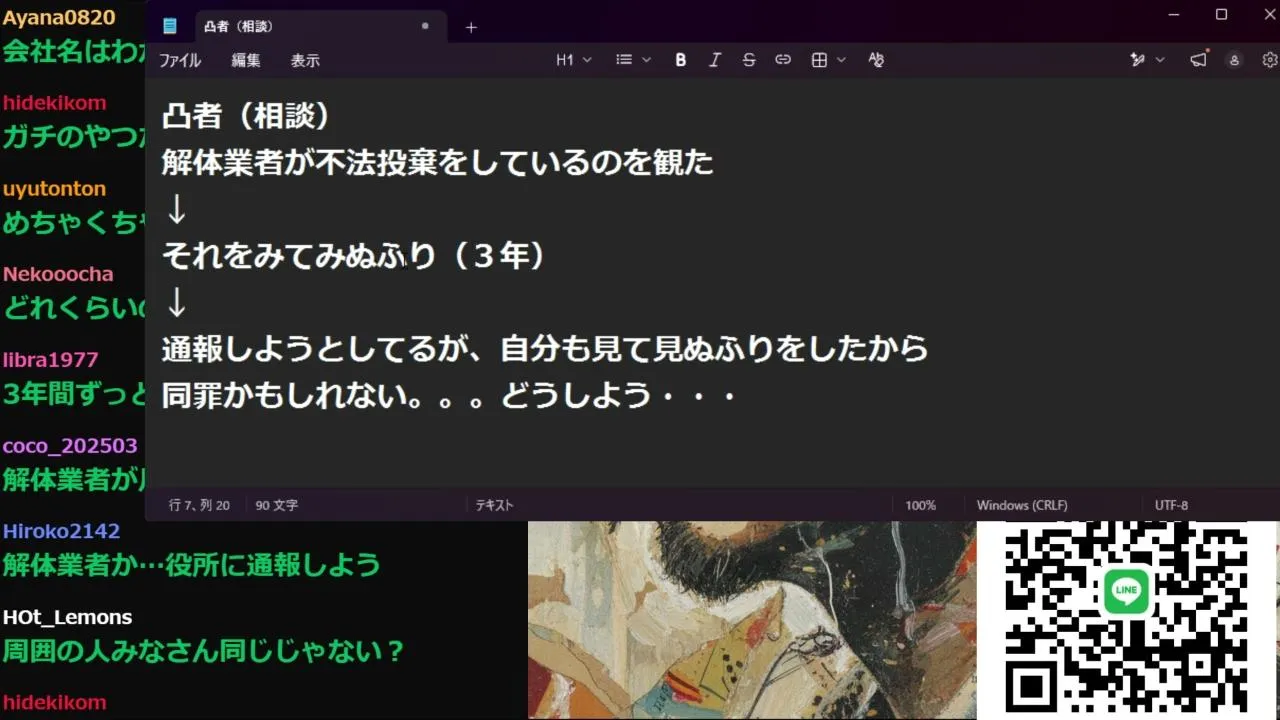Click the 90 文字 character count

click(277, 505)
